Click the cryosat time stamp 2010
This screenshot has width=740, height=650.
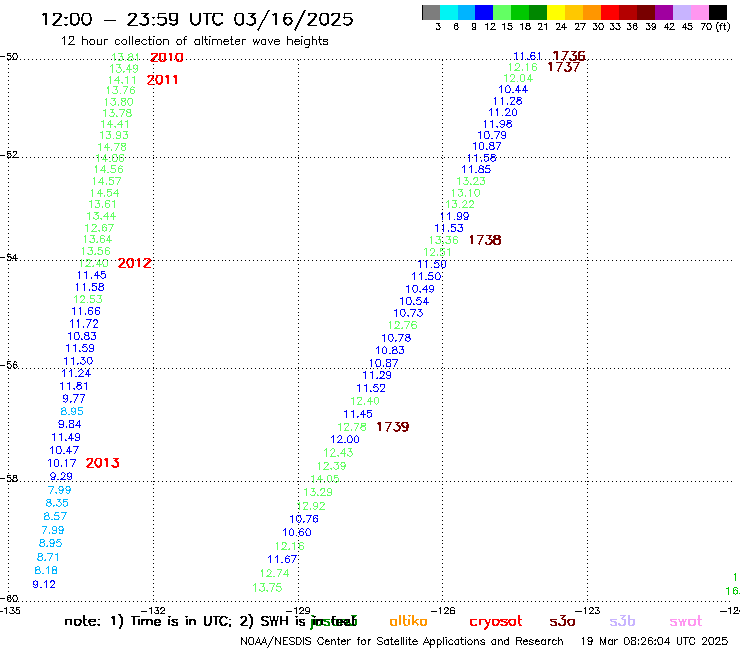[x=167, y=58]
